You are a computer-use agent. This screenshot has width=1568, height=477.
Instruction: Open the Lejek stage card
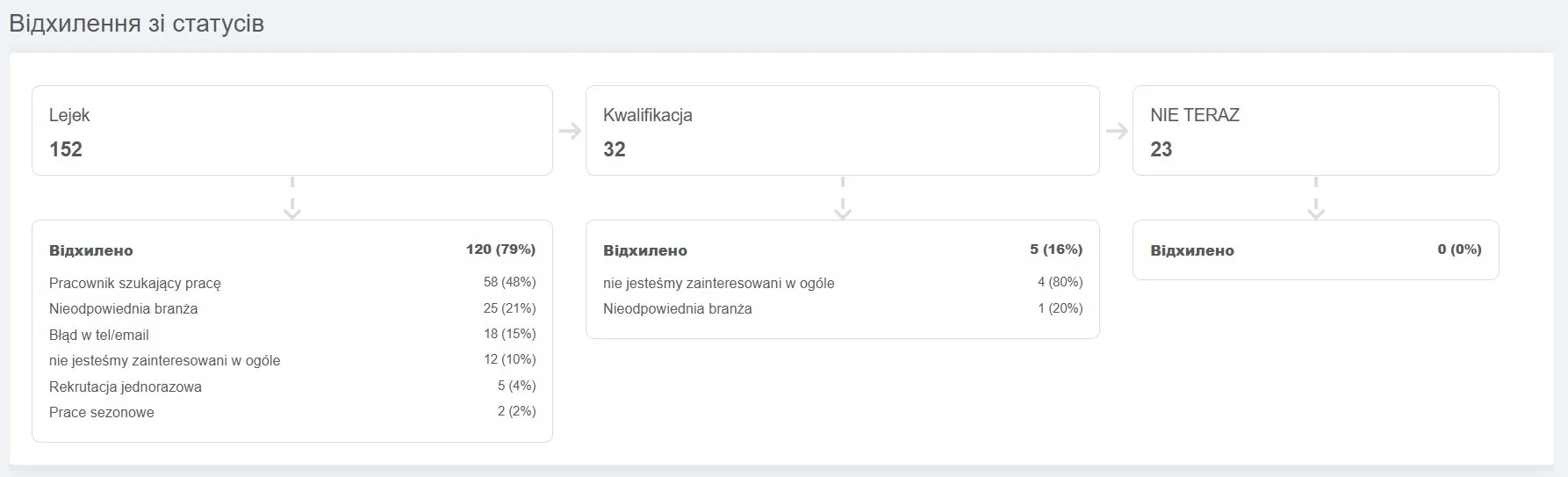[x=292, y=130]
